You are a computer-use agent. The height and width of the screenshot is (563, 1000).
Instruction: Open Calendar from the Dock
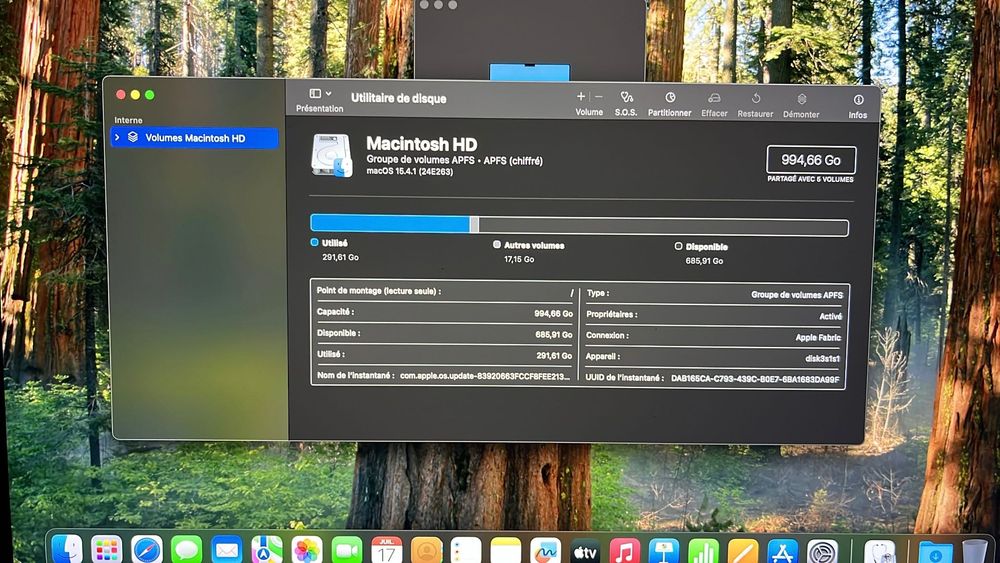point(386,550)
